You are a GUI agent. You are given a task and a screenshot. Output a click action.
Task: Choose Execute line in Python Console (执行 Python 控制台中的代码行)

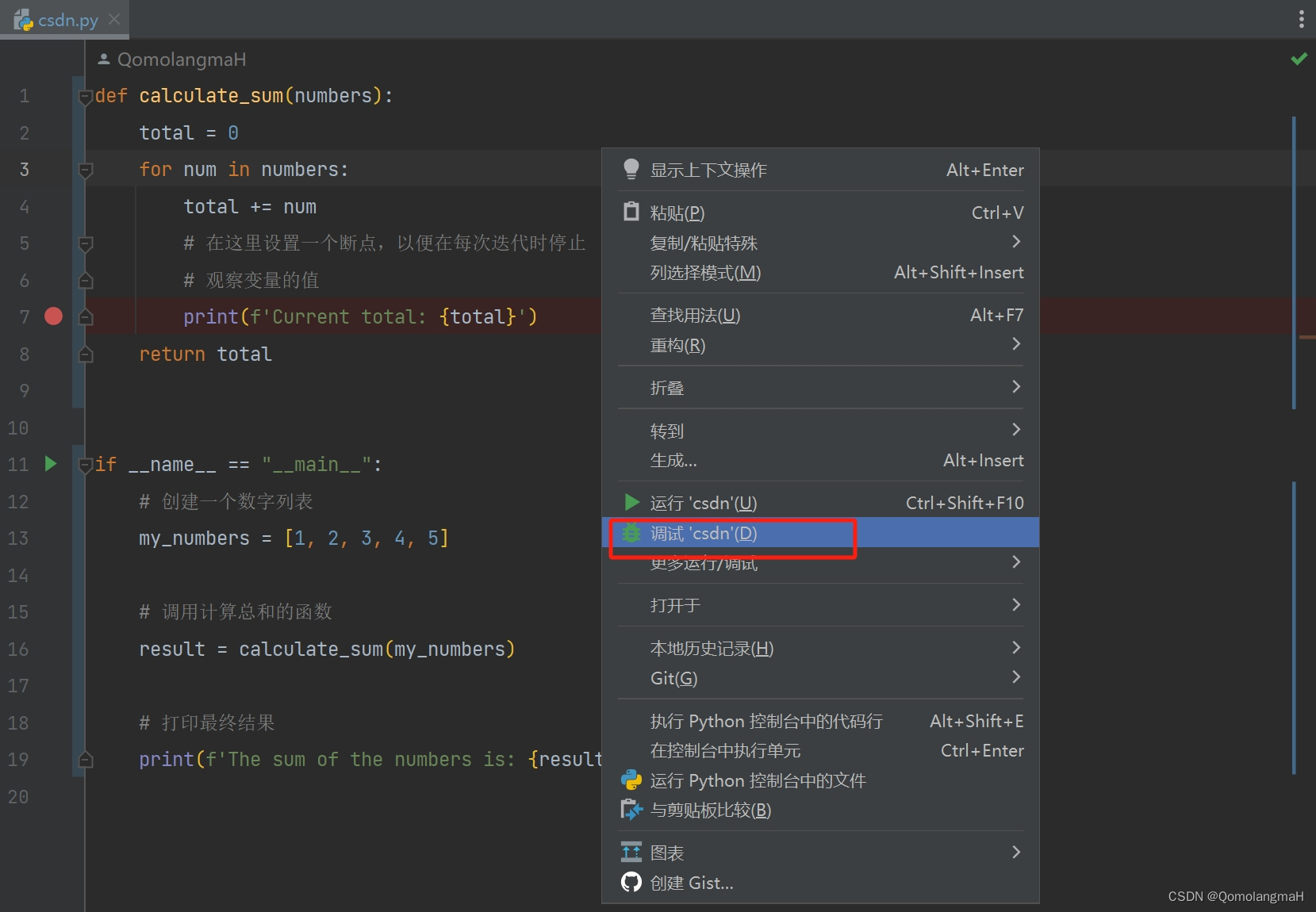point(820,722)
